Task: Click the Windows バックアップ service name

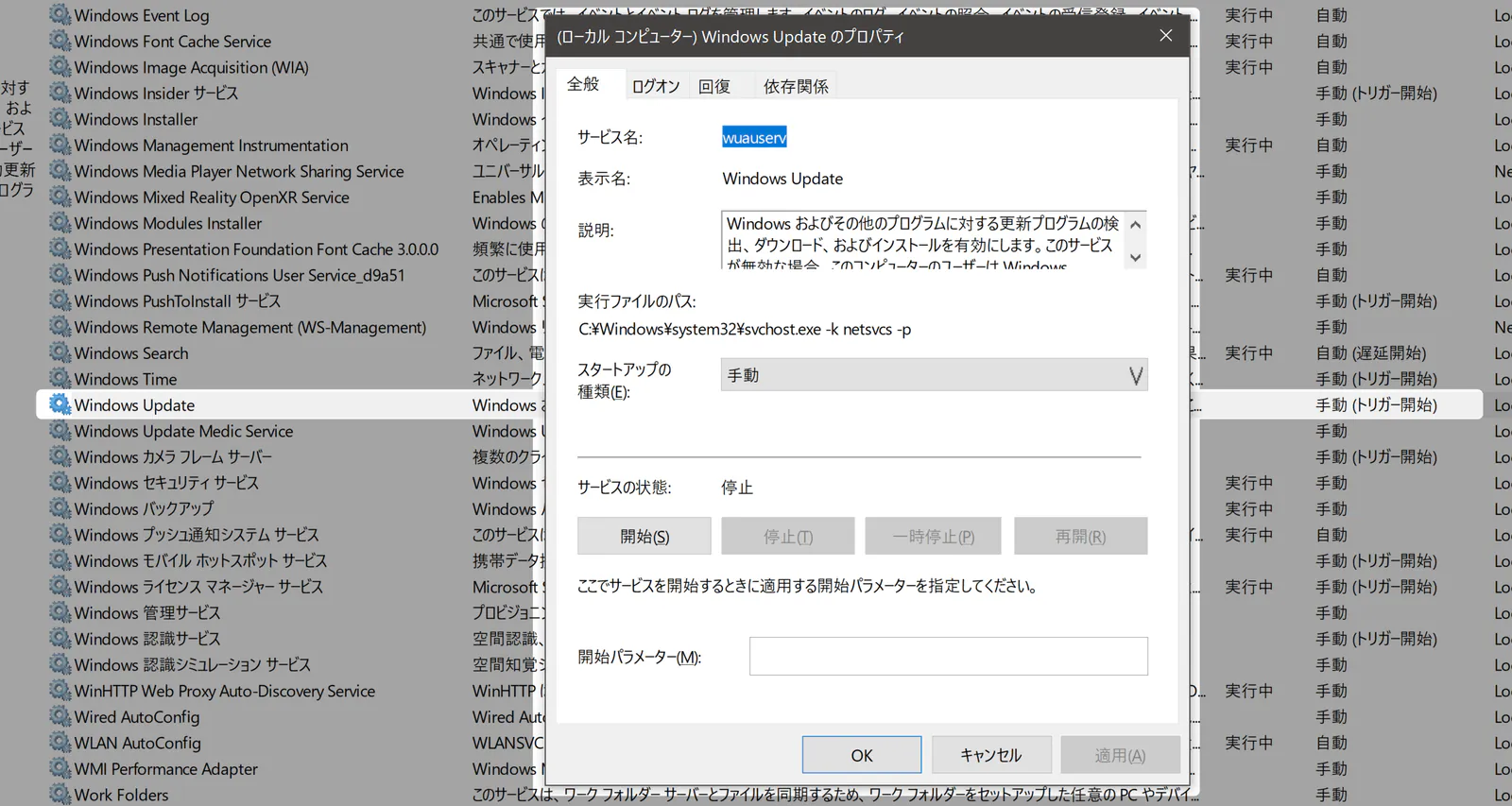Action: click(144, 509)
